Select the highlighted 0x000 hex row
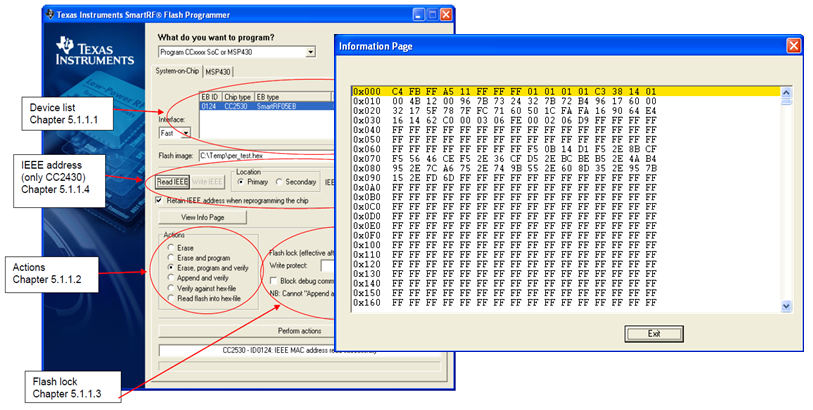Image resolution: width=813 pixels, height=410 pixels. pos(566,92)
